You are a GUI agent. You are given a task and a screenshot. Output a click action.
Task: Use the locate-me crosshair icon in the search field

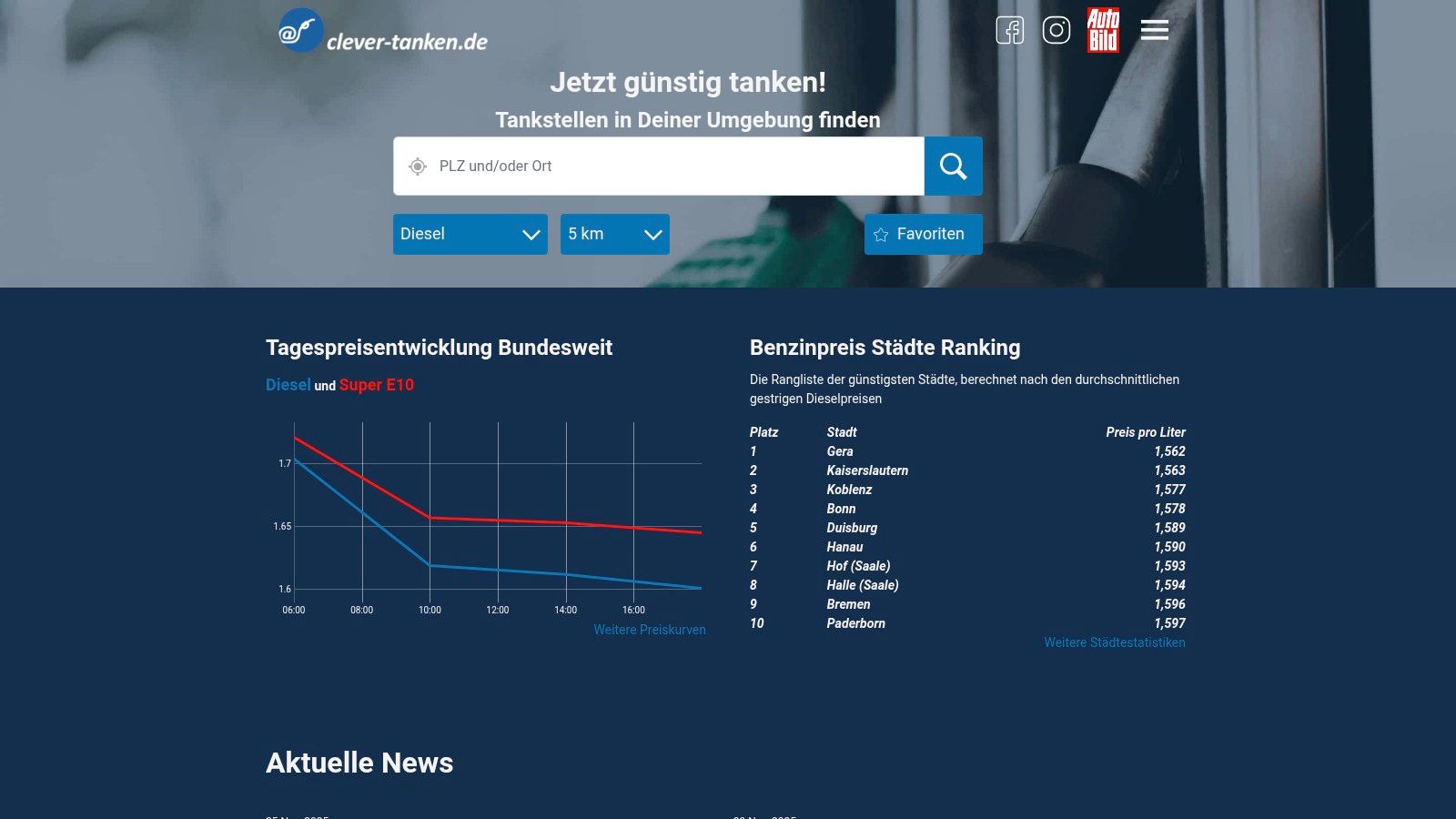coord(417,166)
